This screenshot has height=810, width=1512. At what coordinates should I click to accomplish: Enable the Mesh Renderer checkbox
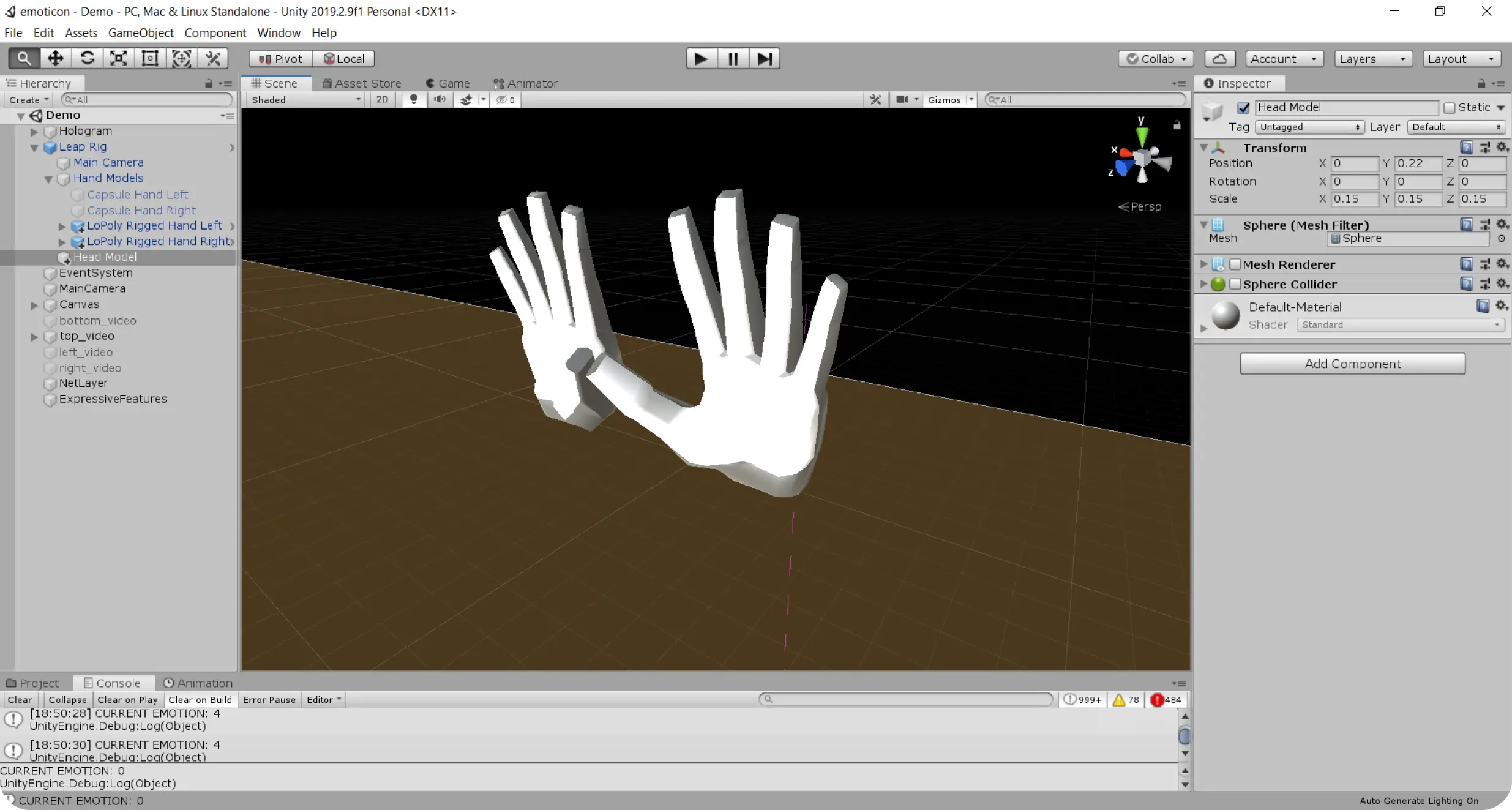tap(1235, 264)
